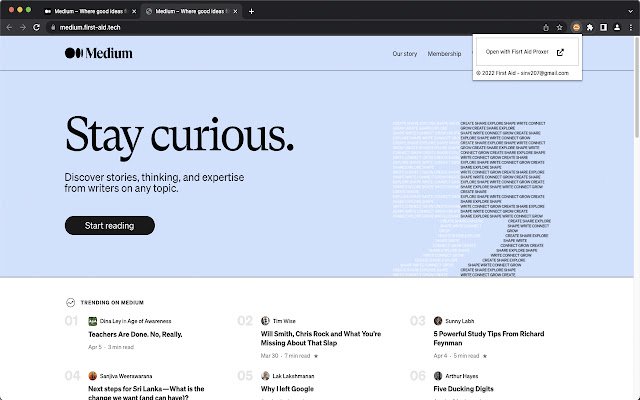The image size is (640, 400).
Task: Click Lak Lakshmanan's avatar
Action: pyautogui.click(x=265, y=376)
